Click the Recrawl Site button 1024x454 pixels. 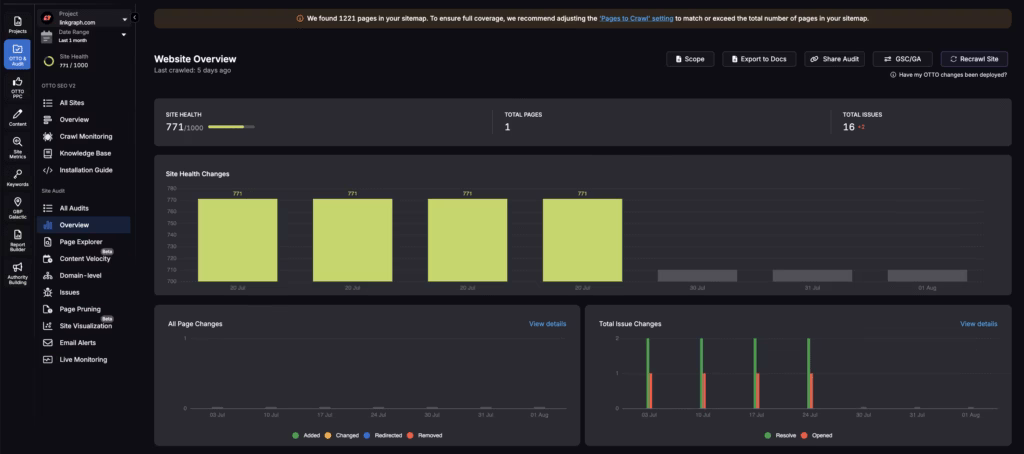coord(973,60)
